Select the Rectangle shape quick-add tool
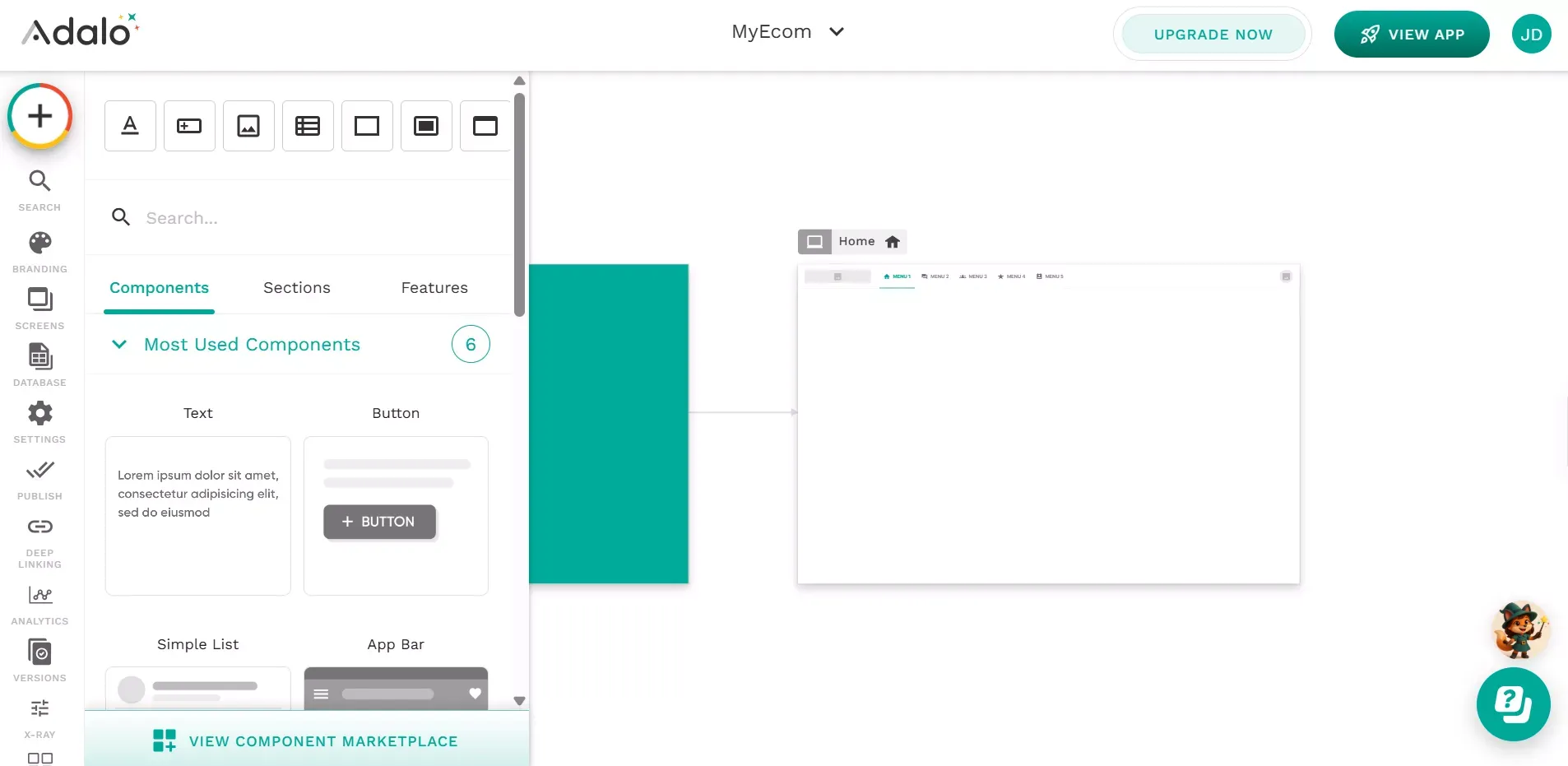Image resolution: width=1568 pixels, height=766 pixels. point(367,126)
